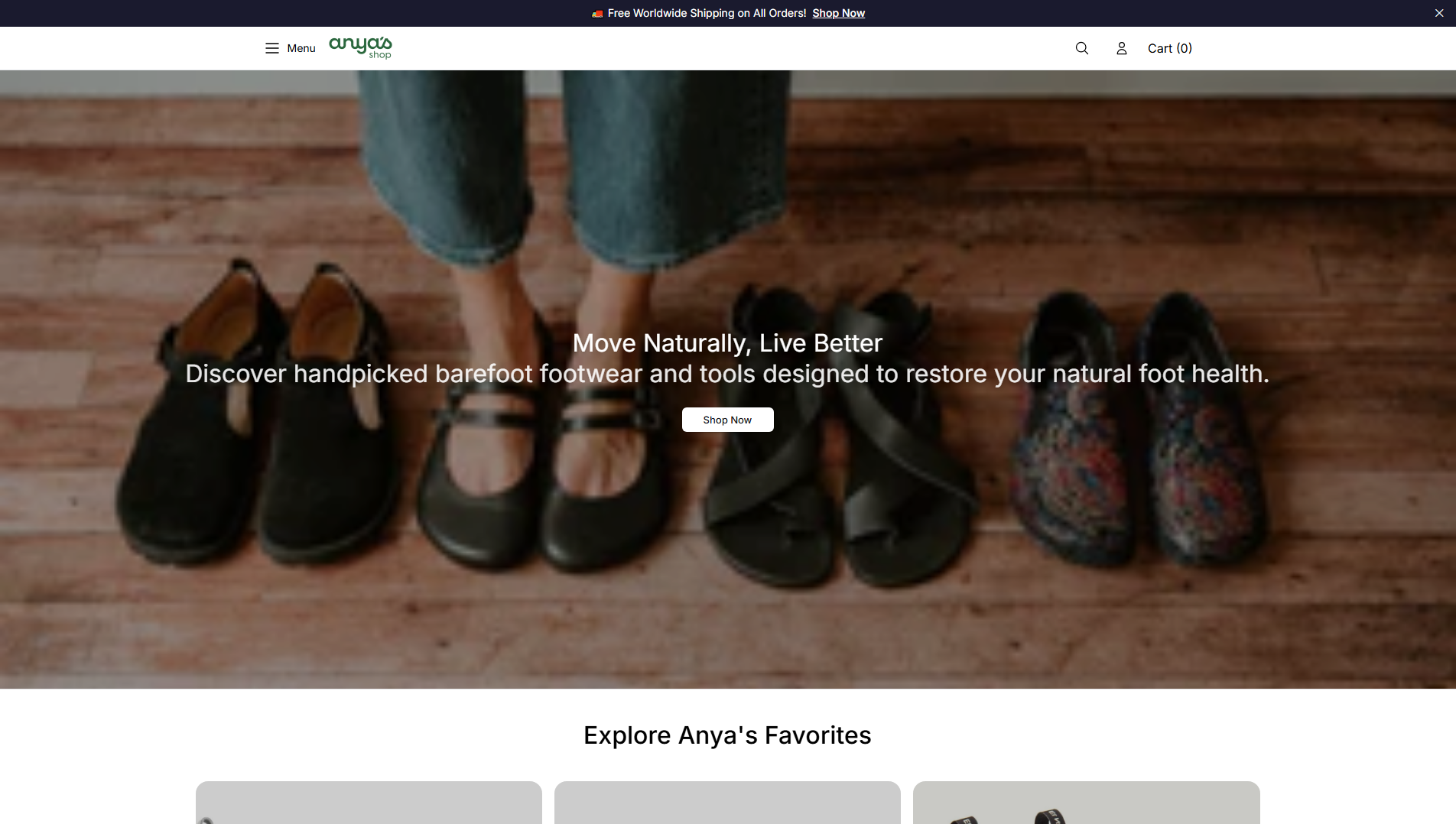The image size is (1456, 824).
Task: Click the white Shop Now hero button
Action: 728,420
